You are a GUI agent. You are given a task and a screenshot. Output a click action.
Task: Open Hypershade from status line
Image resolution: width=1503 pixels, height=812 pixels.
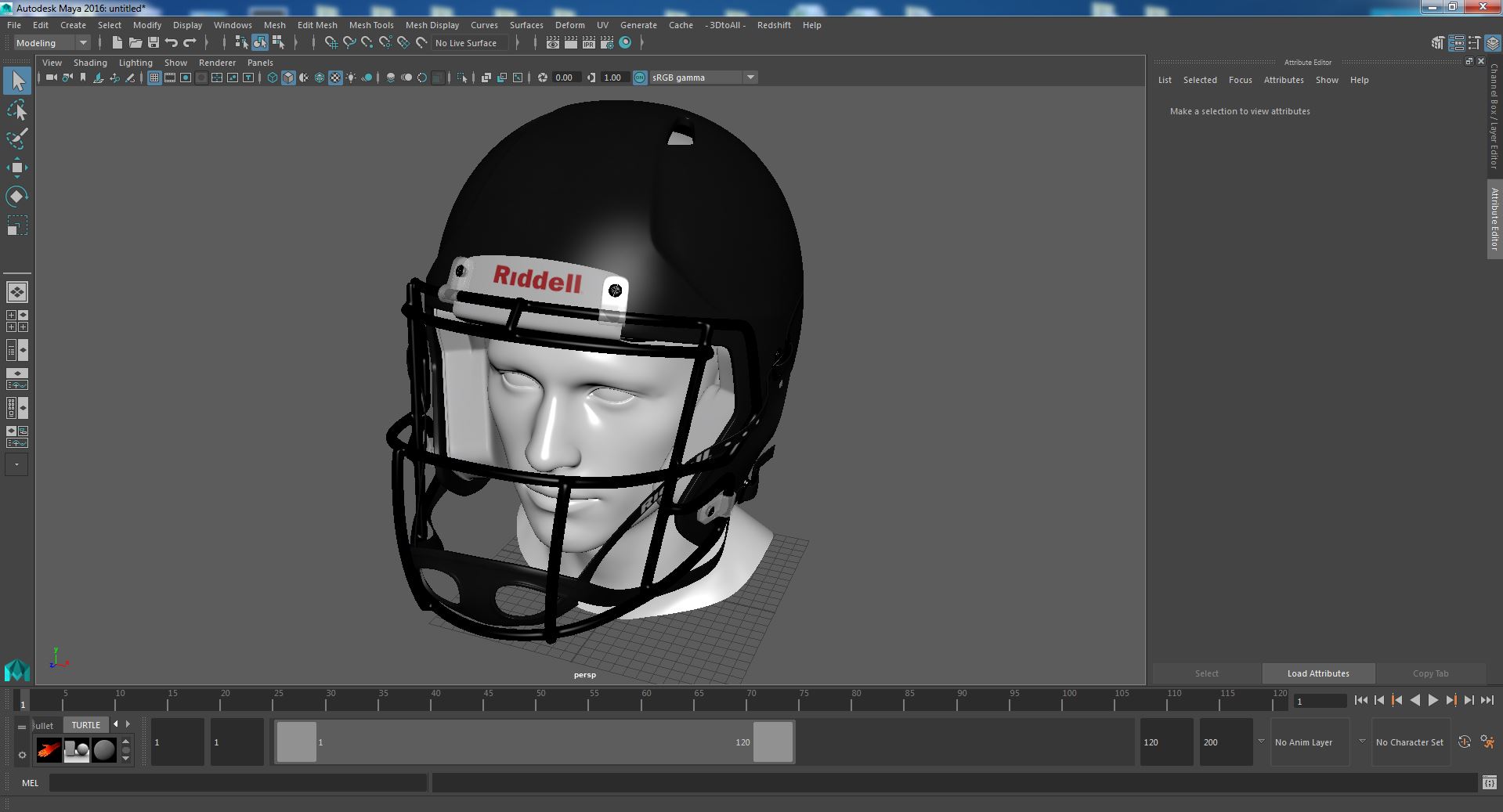(x=625, y=43)
